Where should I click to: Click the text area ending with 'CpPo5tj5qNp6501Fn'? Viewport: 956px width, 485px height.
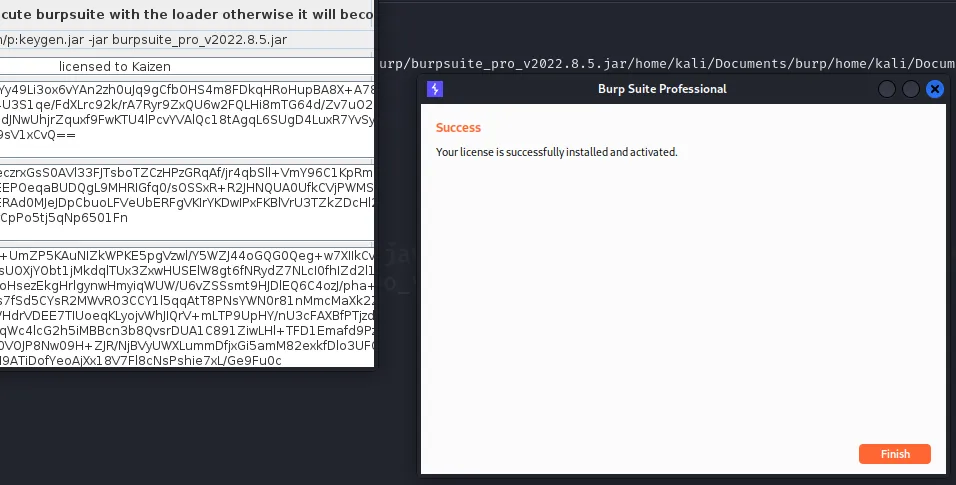coord(187,203)
